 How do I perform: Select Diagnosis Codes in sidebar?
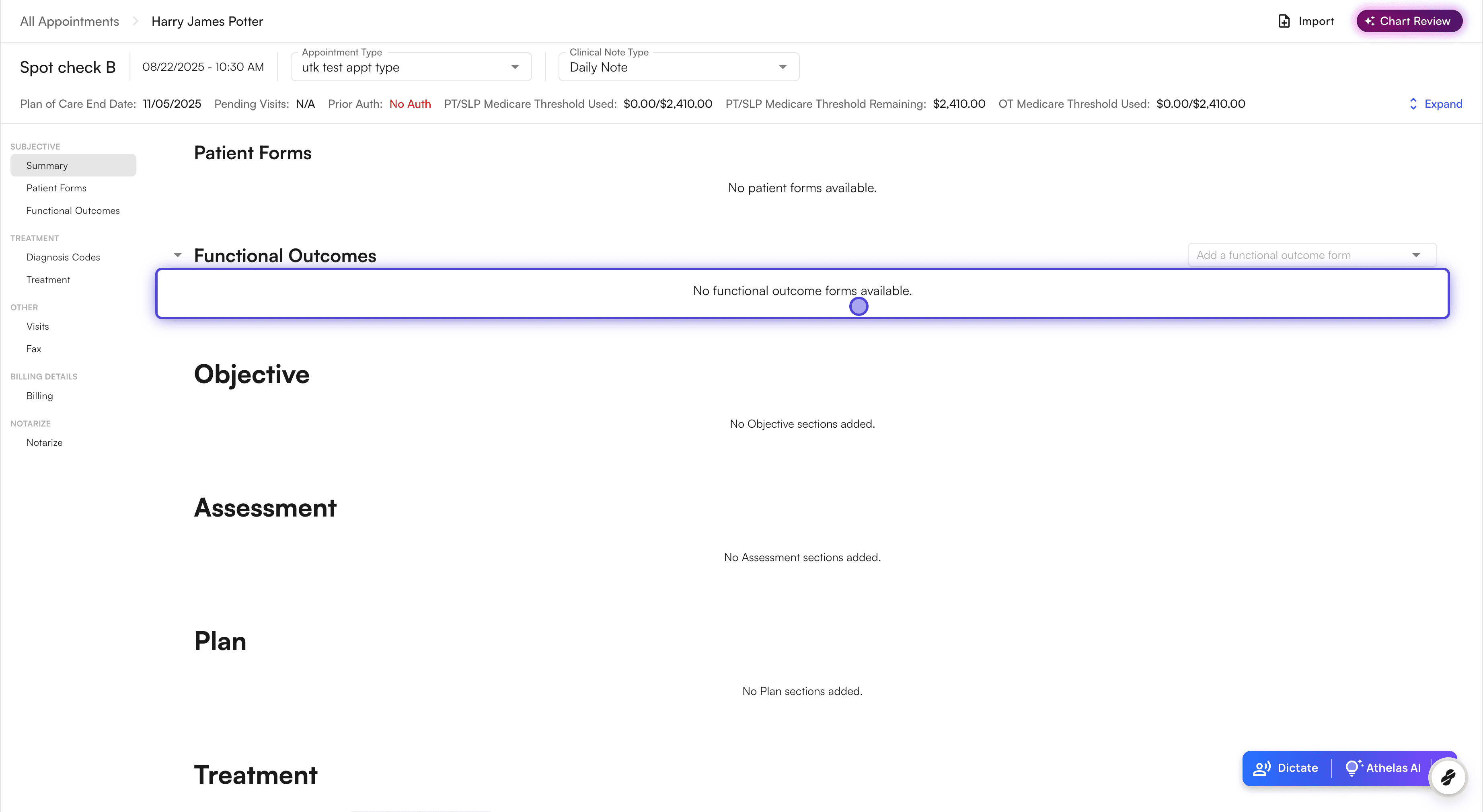63,257
